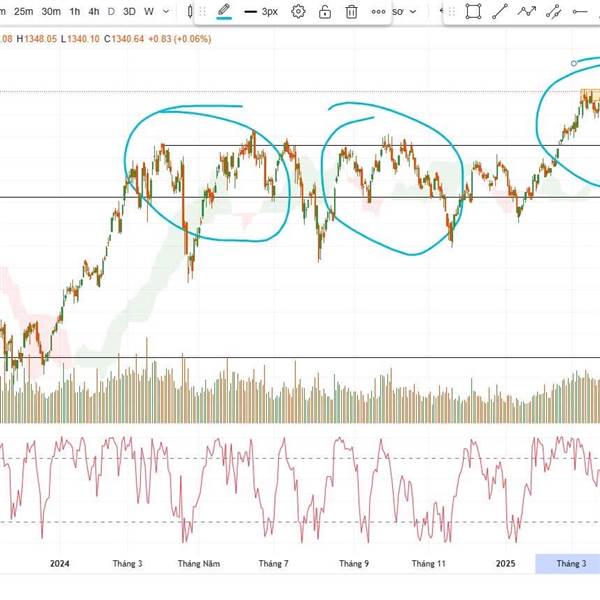Select the brush drawing anchor point
600x600 pixels.
coord(574,63)
